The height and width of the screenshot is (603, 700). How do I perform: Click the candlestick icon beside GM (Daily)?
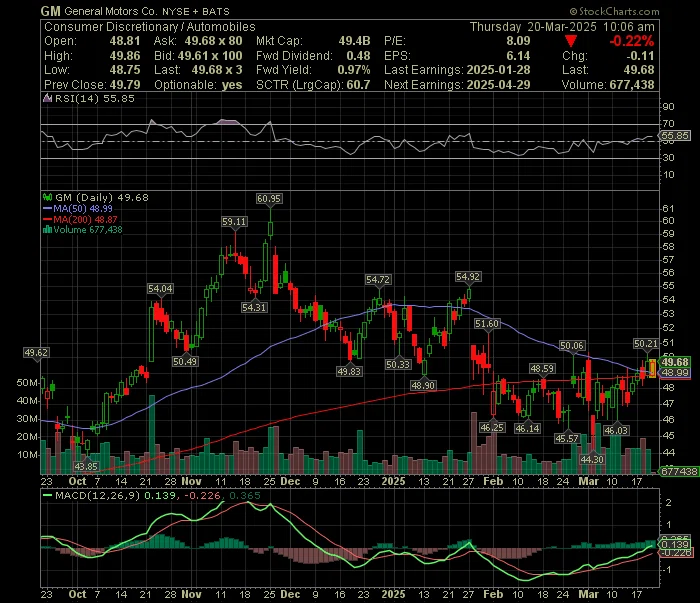(x=47, y=197)
